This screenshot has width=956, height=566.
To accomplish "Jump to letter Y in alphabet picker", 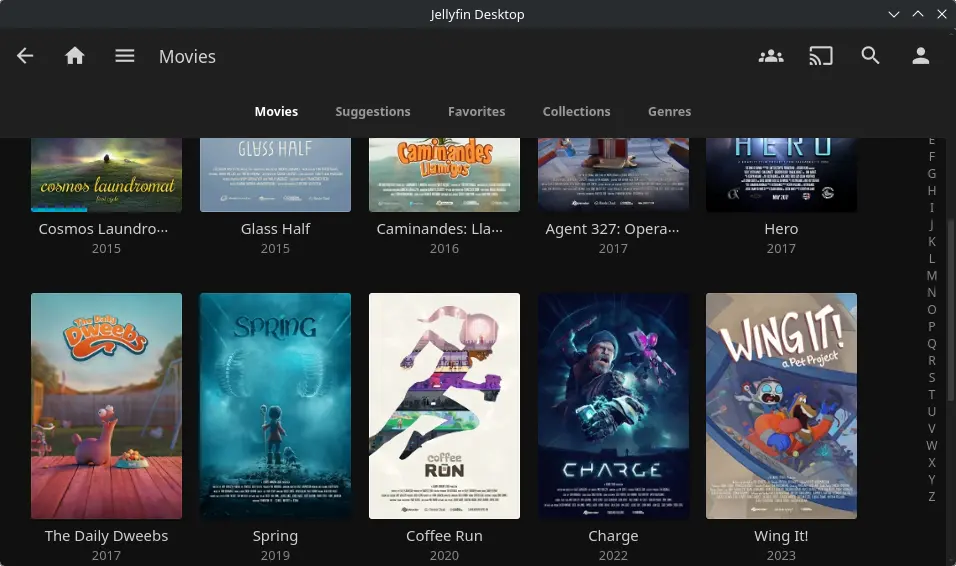I will coord(932,479).
